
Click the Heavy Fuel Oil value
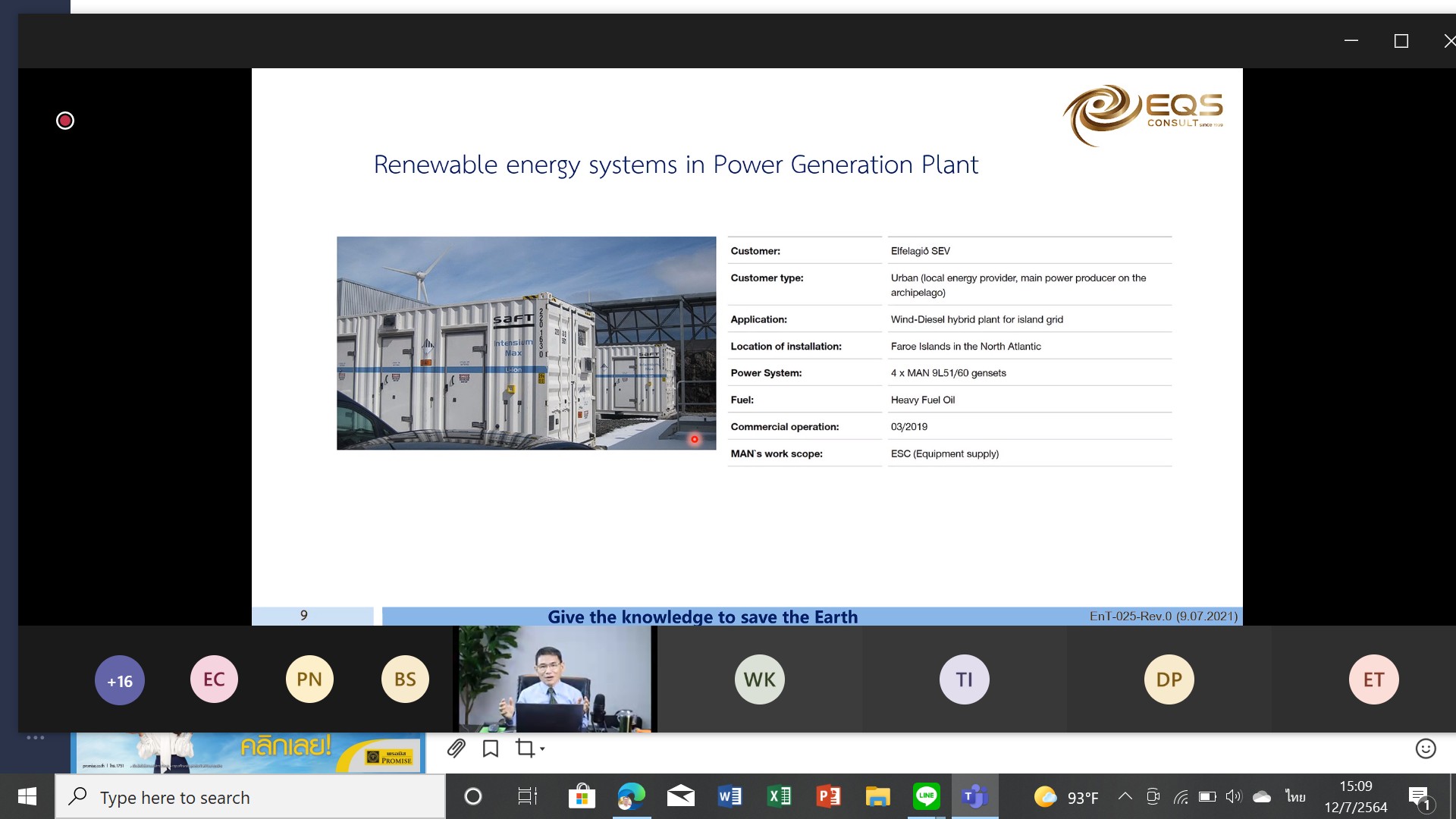pos(922,400)
